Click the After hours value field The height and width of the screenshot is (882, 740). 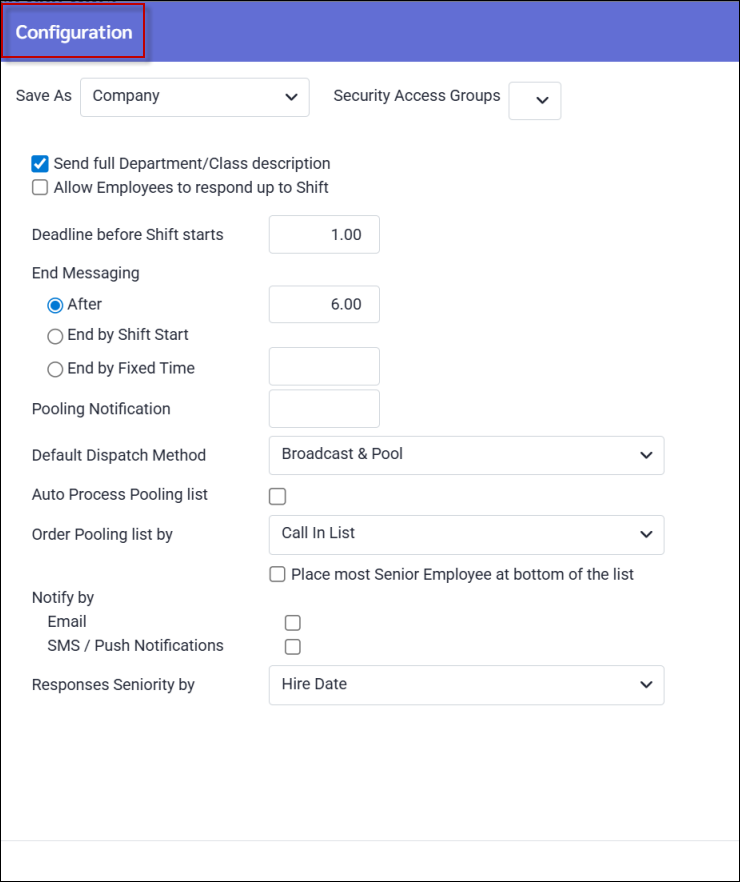(x=324, y=304)
